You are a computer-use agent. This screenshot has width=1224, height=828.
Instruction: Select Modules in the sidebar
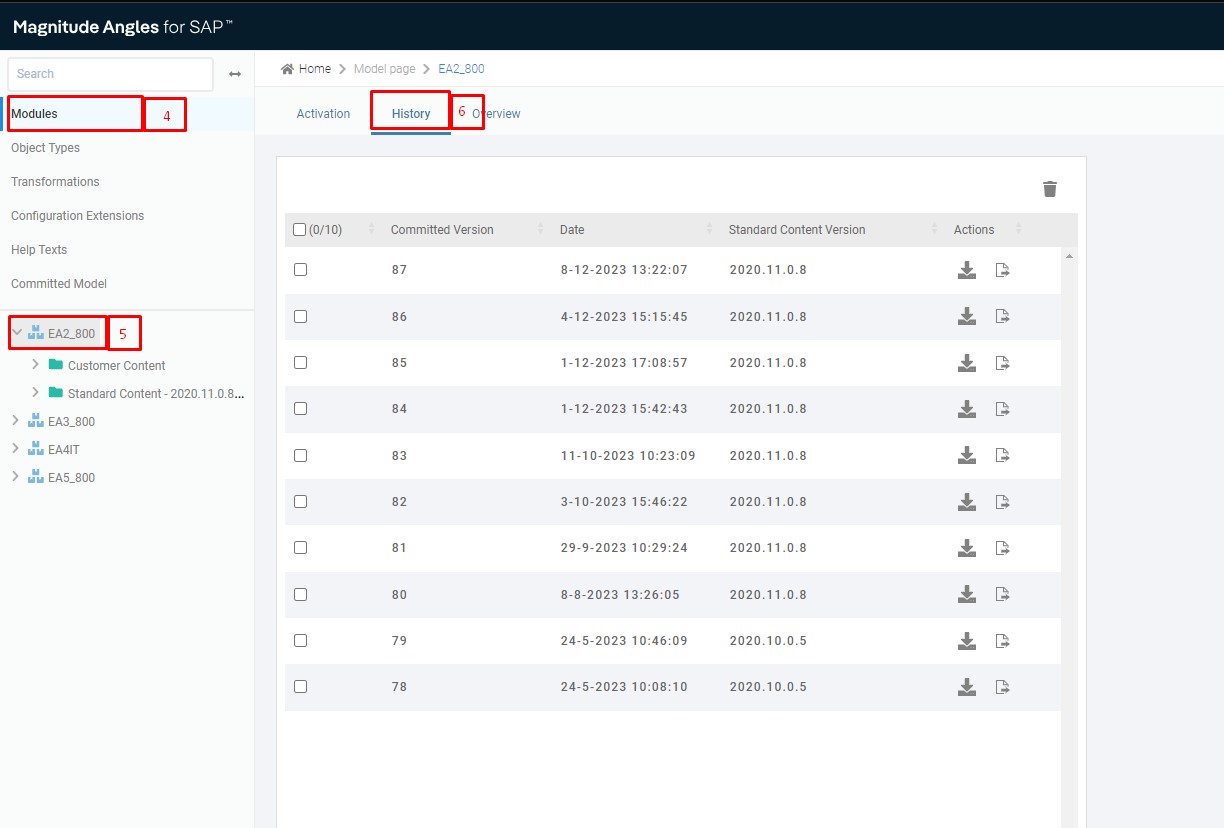click(x=34, y=114)
